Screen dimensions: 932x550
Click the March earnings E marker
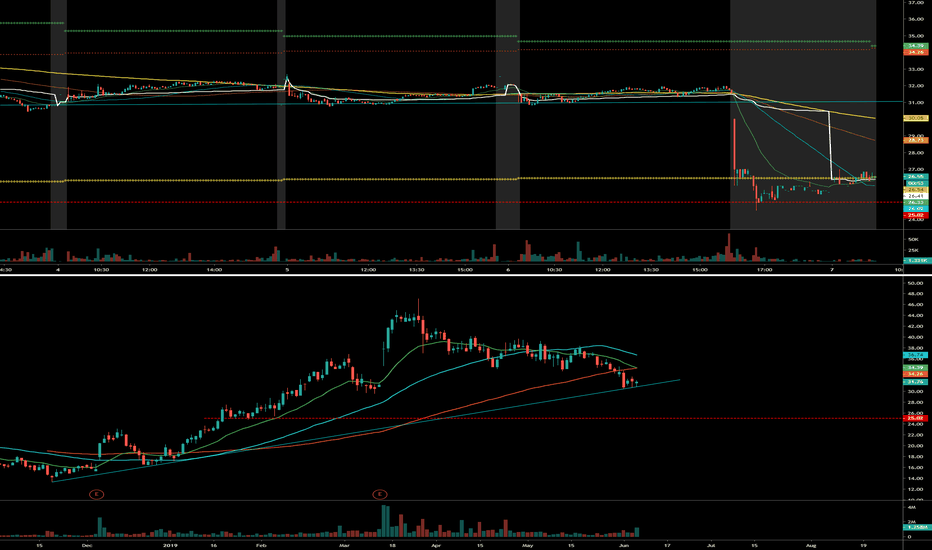(380, 494)
